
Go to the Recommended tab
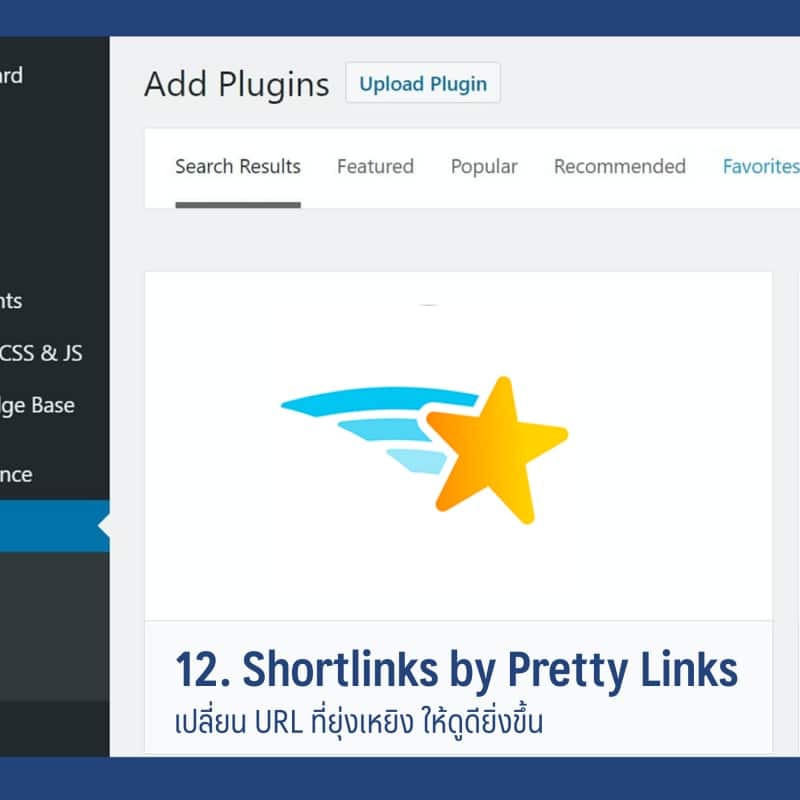(619, 167)
